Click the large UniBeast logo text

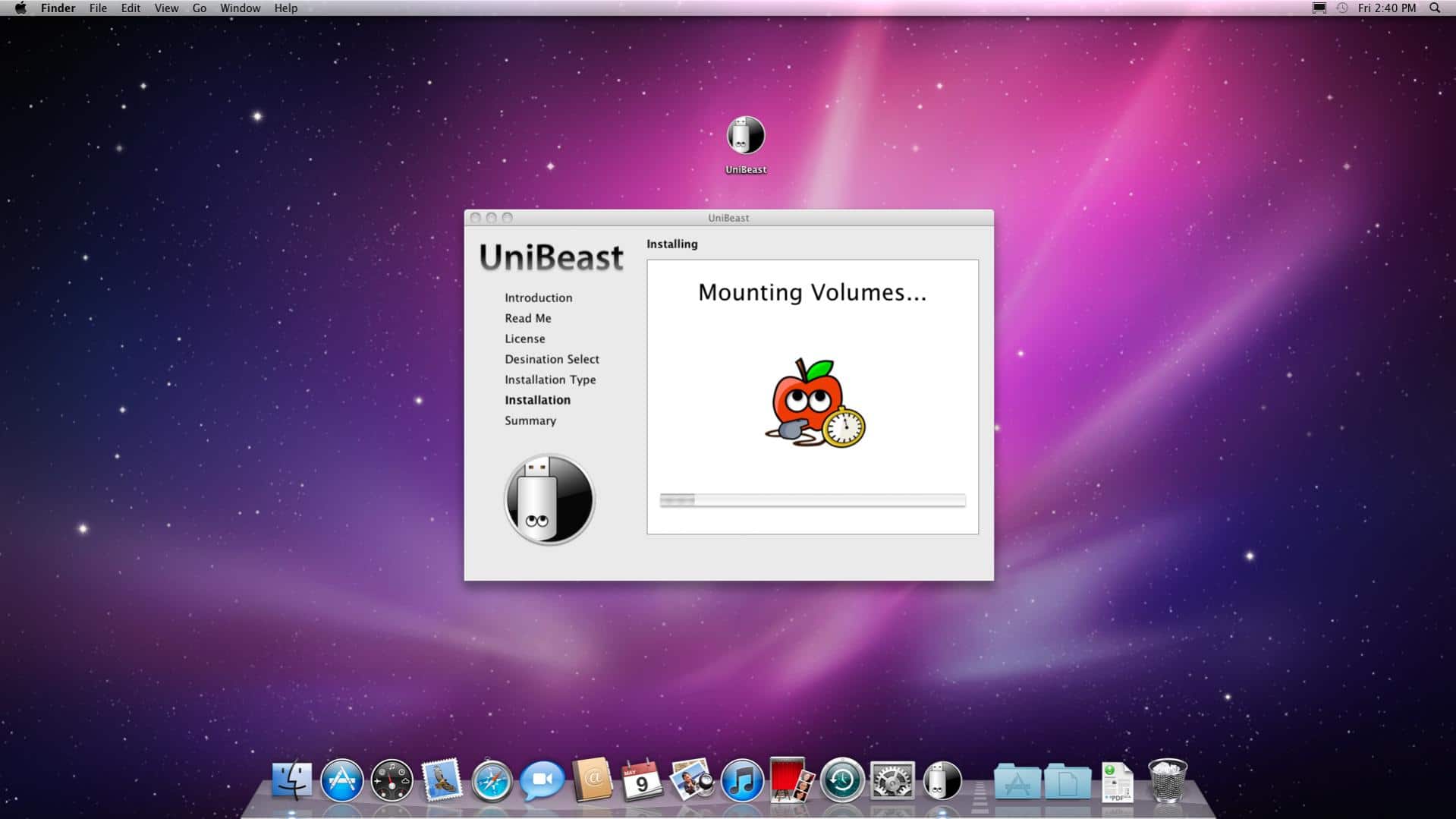click(x=552, y=257)
